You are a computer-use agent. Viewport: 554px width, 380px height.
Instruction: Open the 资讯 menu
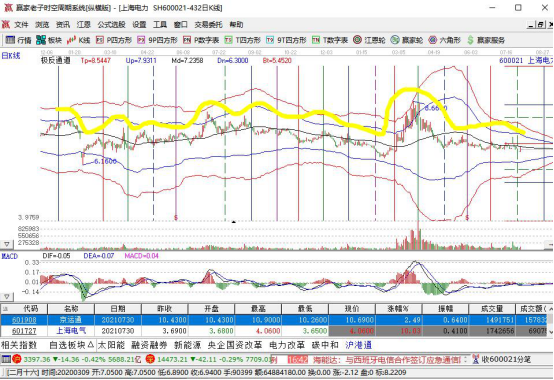(63, 24)
